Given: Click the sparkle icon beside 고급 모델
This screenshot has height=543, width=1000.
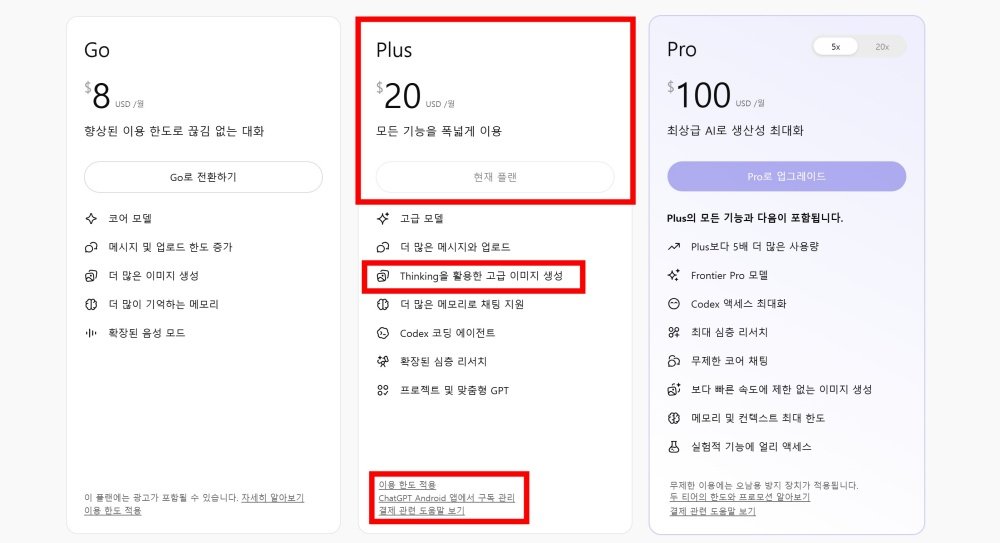Looking at the screenshot, I should [x=383, y=218].
